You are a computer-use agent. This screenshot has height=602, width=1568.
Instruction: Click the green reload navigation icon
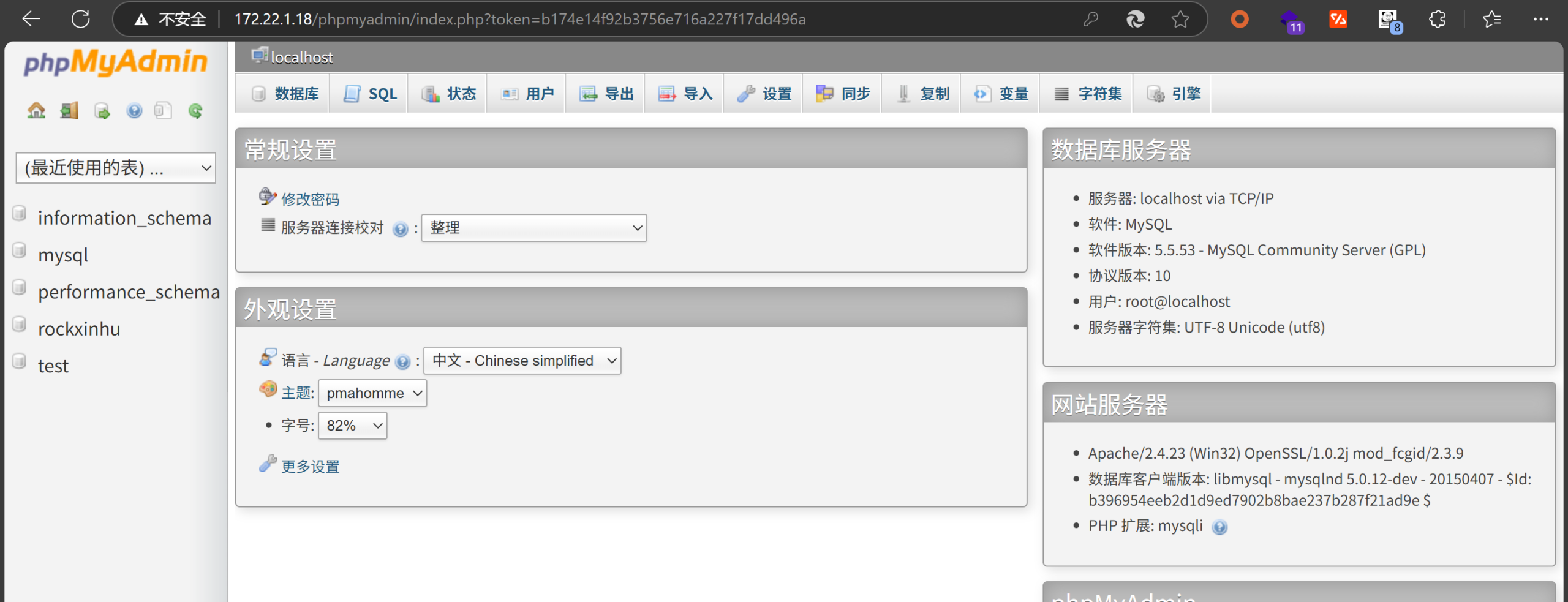(x=195, y=111)
